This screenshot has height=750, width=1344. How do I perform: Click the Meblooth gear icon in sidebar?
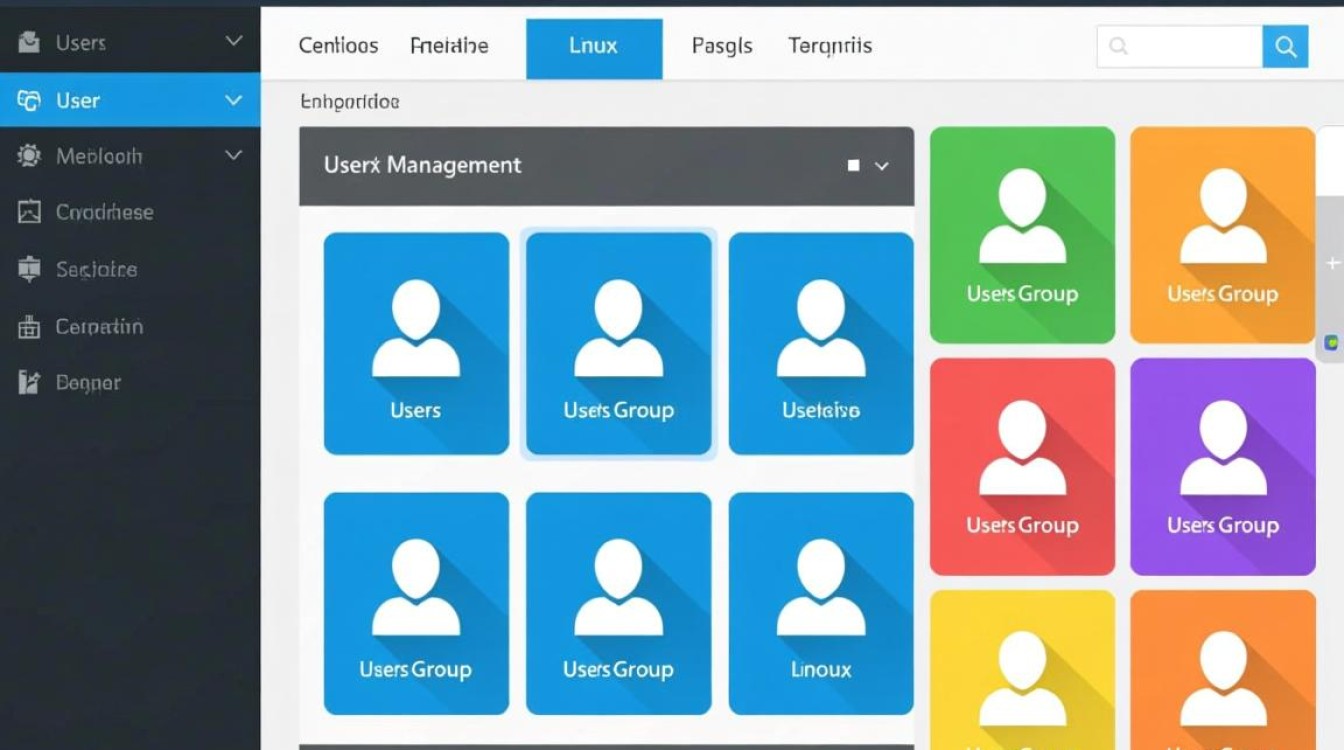click(x=29, y=156)
